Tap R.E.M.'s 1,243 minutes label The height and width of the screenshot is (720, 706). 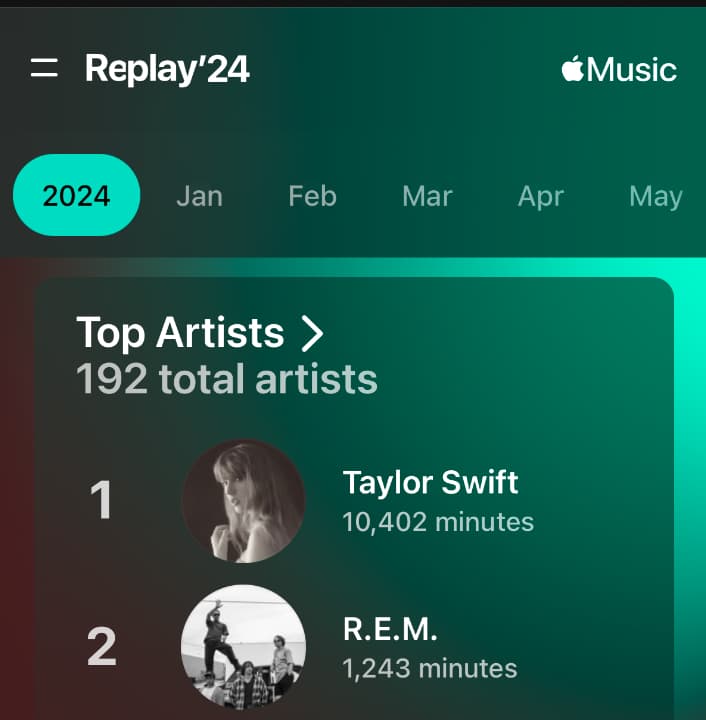point(429,668)
